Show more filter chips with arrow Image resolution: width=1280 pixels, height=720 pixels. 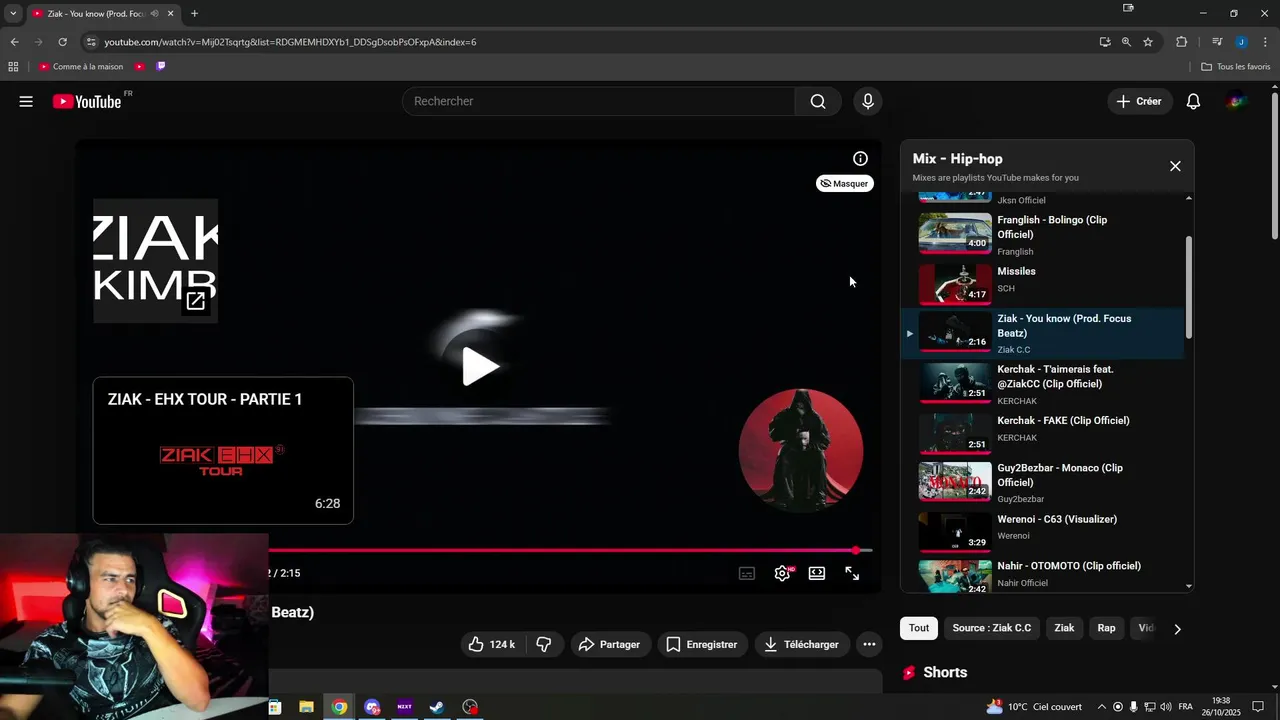coord(1177,629)
